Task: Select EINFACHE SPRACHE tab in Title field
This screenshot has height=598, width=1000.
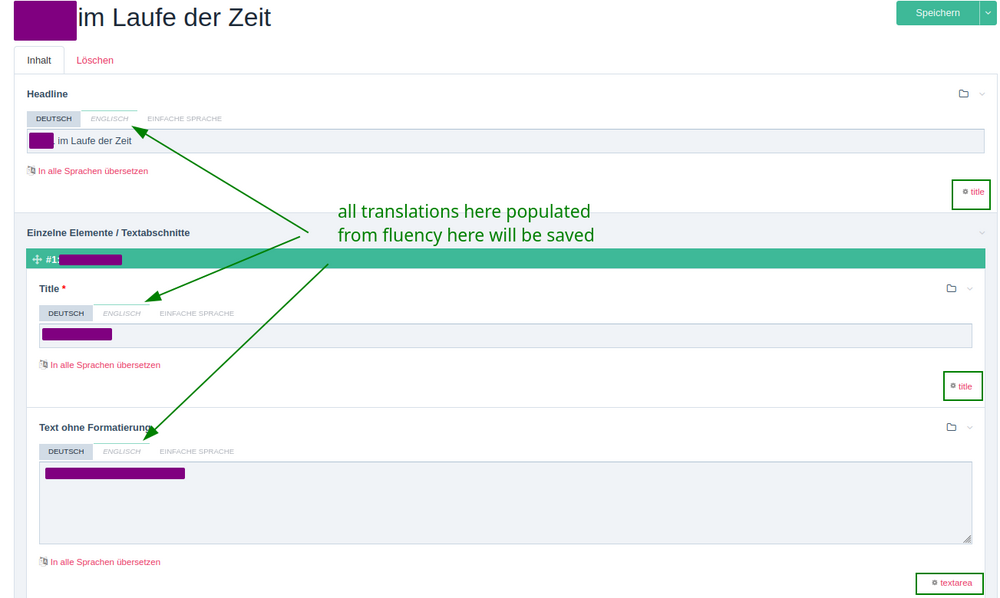Action: point(197,313)
